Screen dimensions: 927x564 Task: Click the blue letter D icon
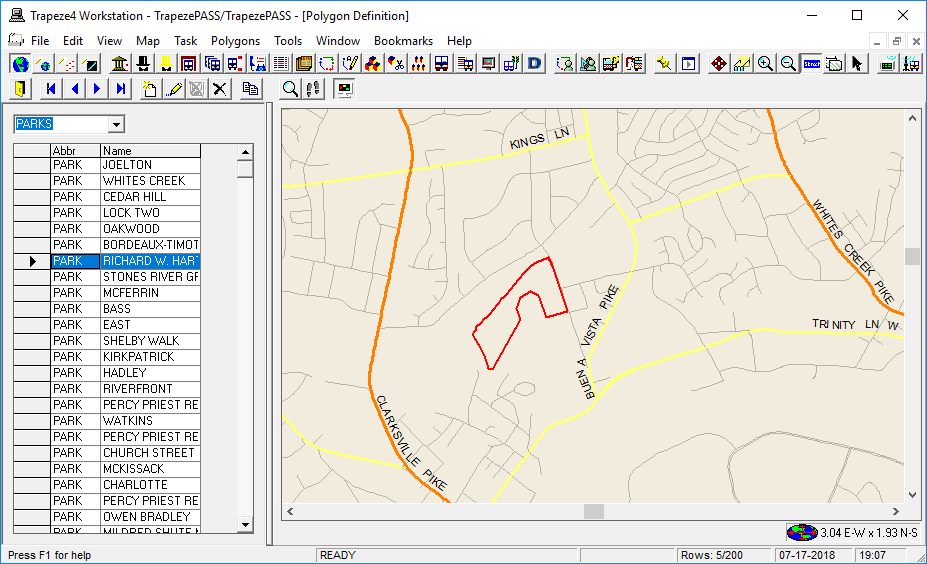tap(534, 64)
